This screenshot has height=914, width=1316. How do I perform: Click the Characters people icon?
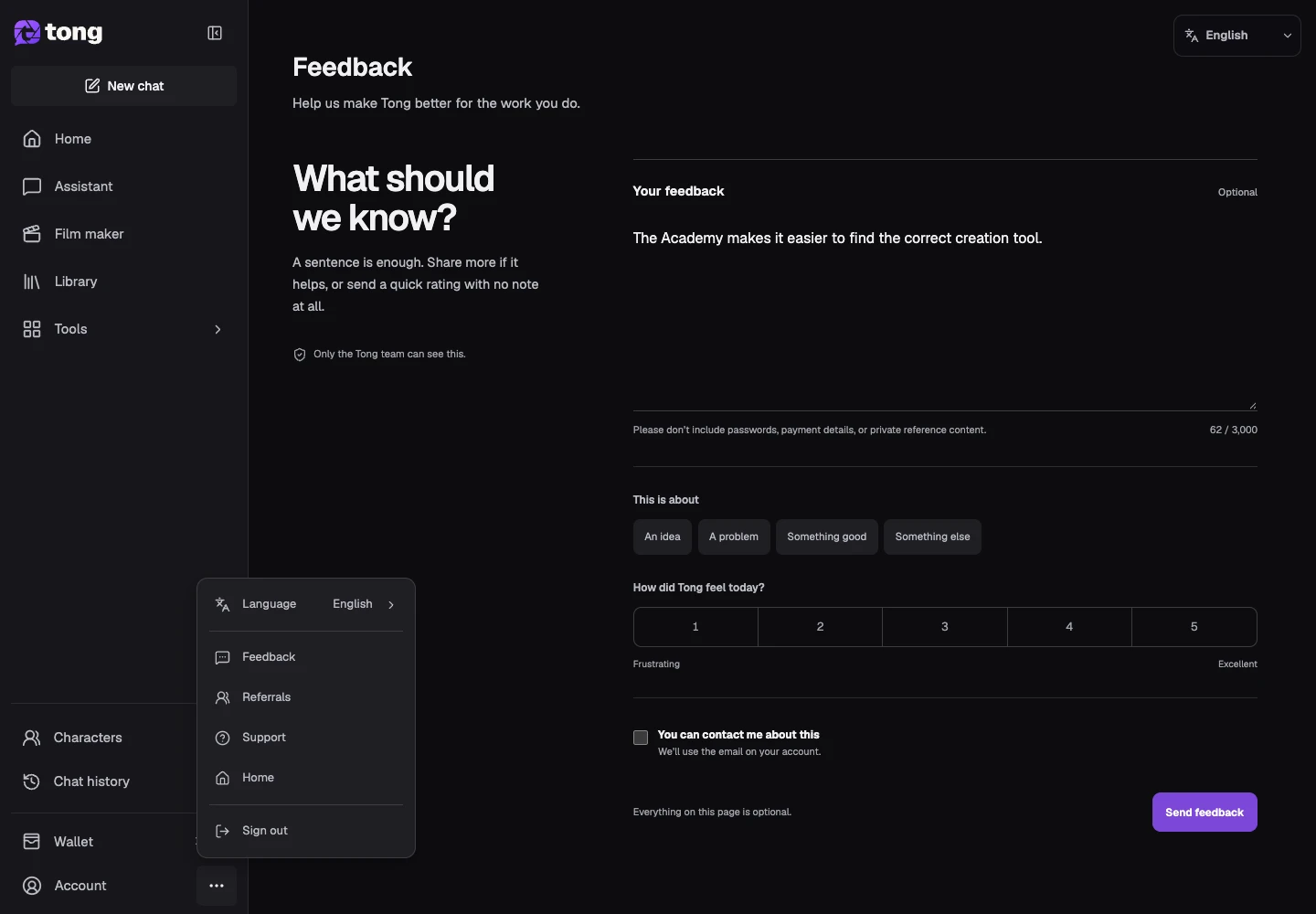pos(32,738)
